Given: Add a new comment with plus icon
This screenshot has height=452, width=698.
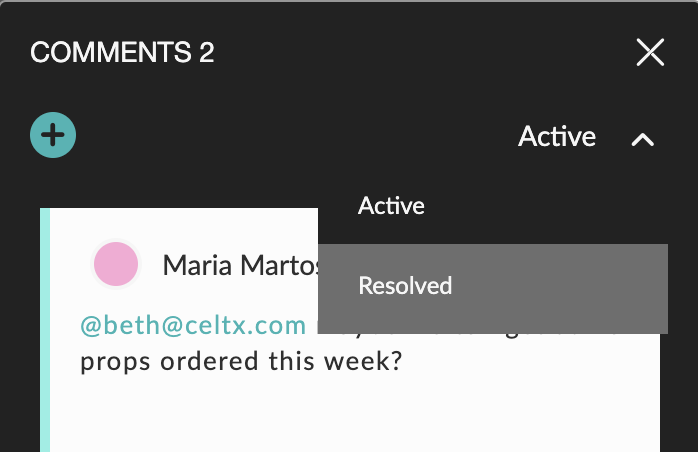Looking at the screenshot, I should pyautogui.click(x=53, y=135).
